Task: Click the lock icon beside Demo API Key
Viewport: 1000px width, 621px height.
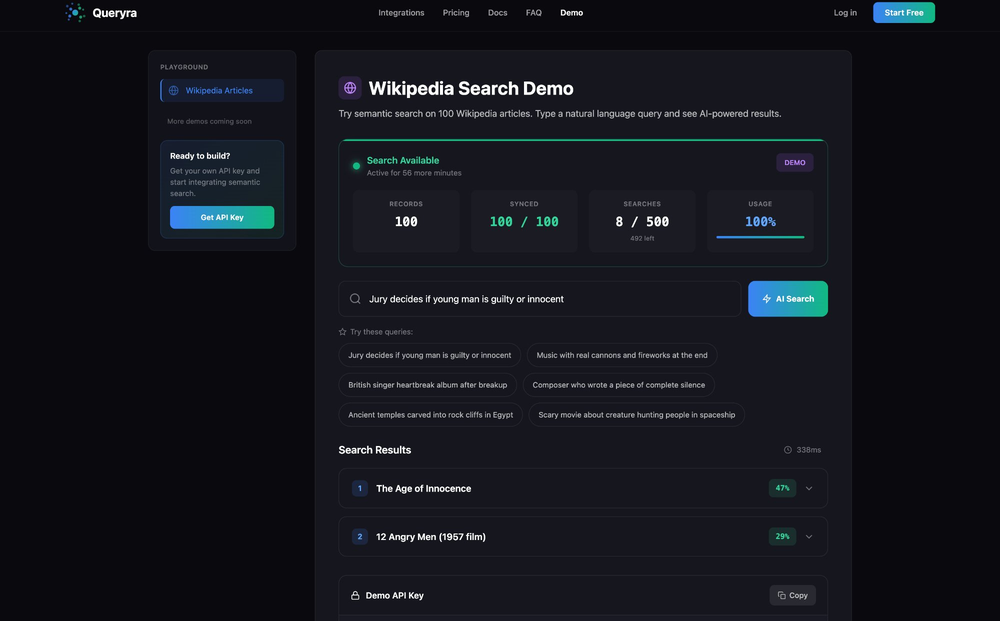Action: tap(354, 593)
